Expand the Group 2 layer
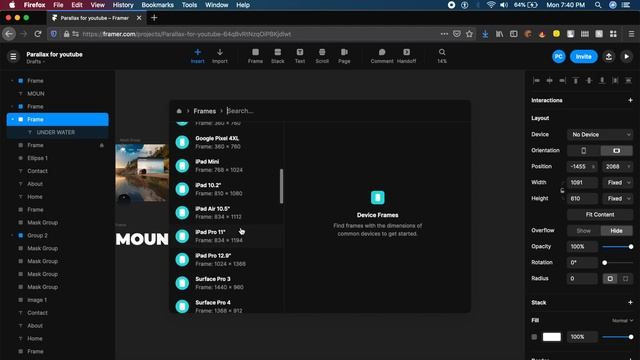Image resolution: width=640 pixels, height=360 pixels. click(12, 236)
